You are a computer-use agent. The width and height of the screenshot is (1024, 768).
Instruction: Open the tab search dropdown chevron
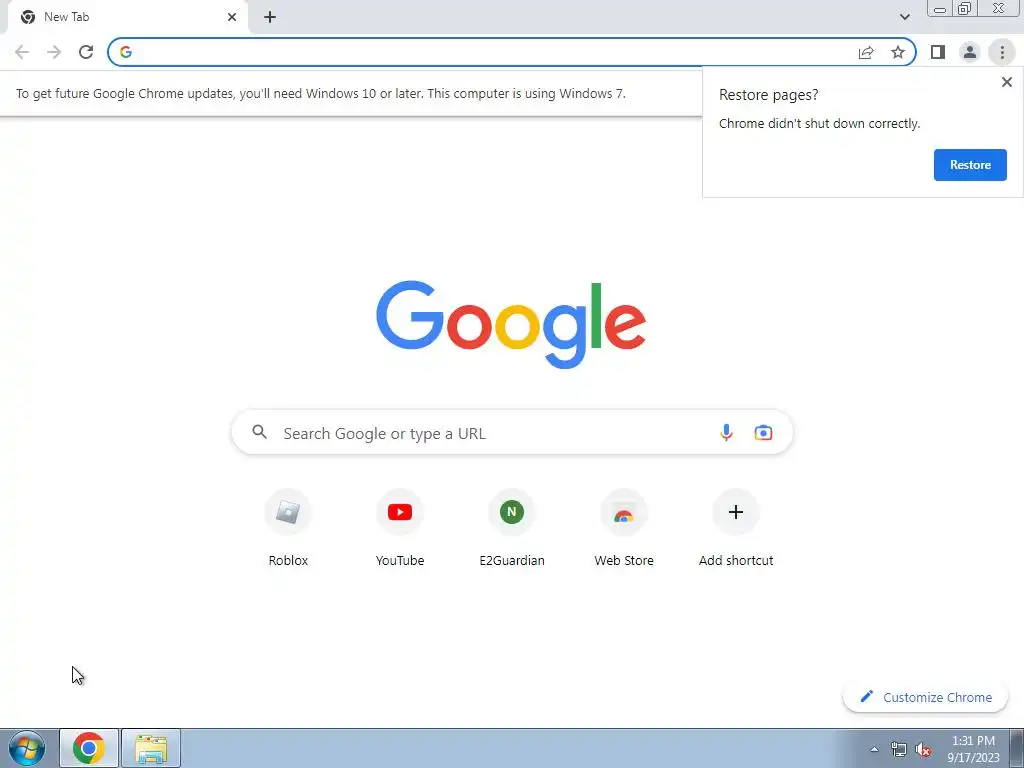click(904, 17)
